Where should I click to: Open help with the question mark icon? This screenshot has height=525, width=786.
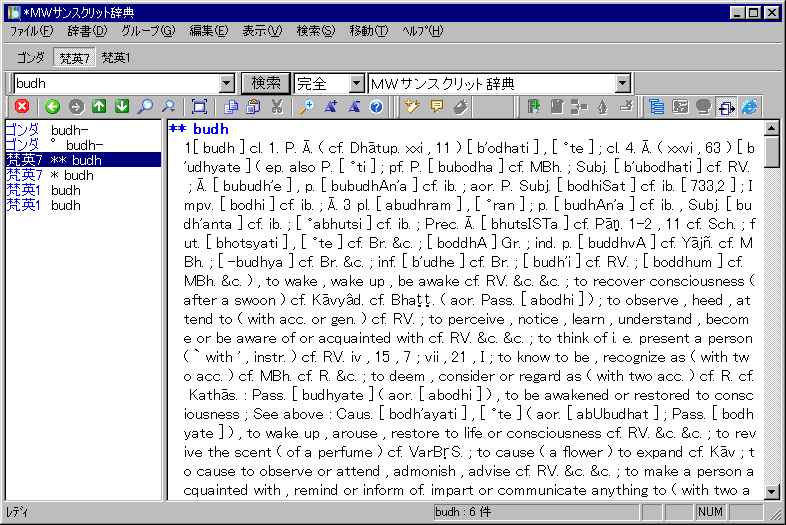tap(376, 106)
